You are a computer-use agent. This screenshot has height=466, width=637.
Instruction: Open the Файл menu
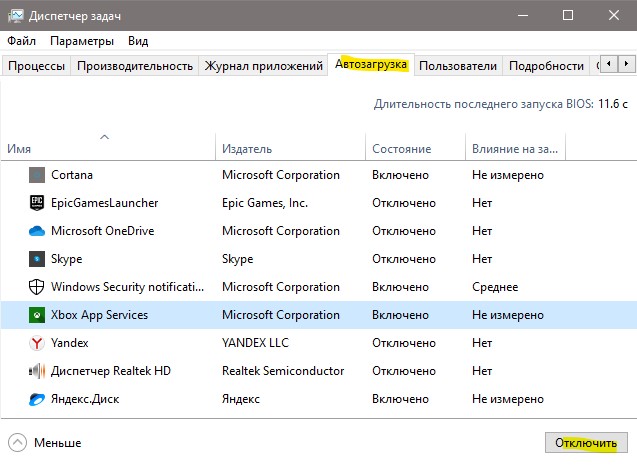22,41
